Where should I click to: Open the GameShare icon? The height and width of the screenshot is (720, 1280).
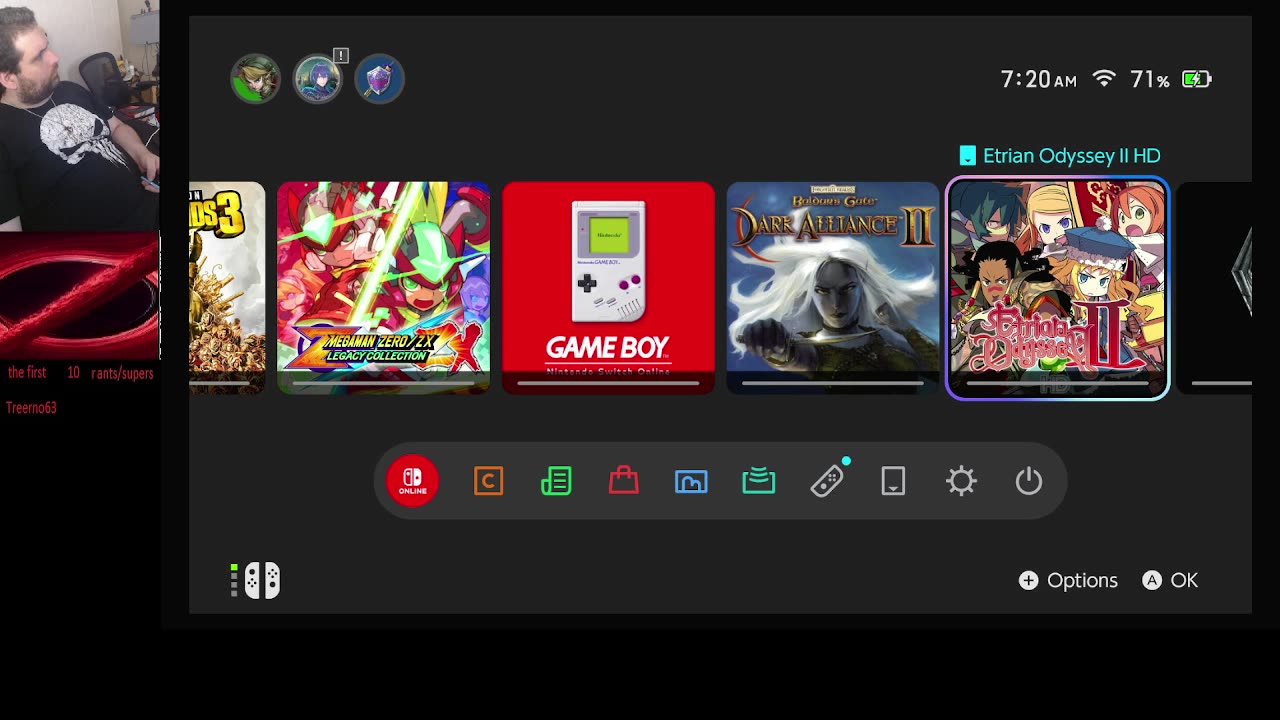pos(759,481)
